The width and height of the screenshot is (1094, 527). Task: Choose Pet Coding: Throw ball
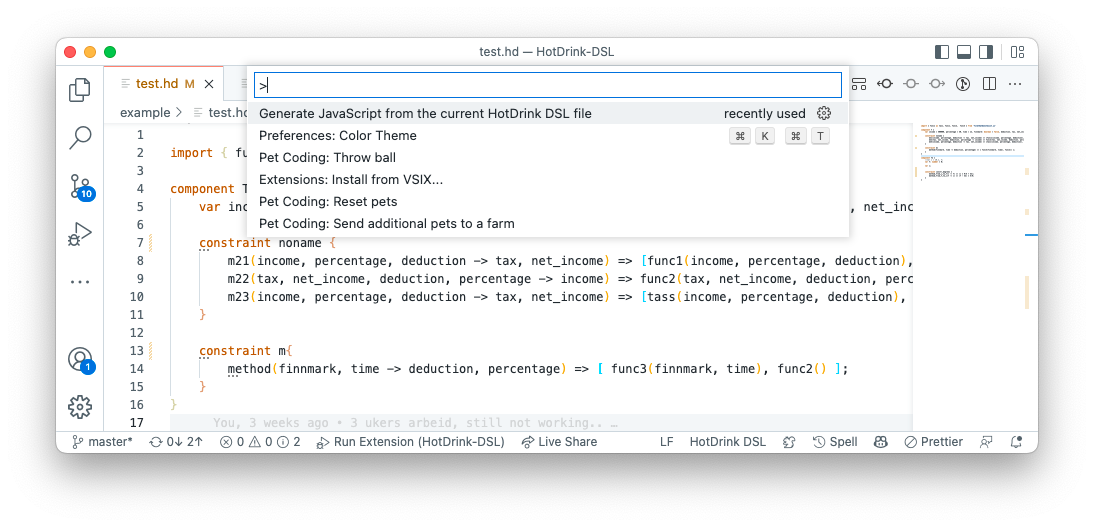548,158
